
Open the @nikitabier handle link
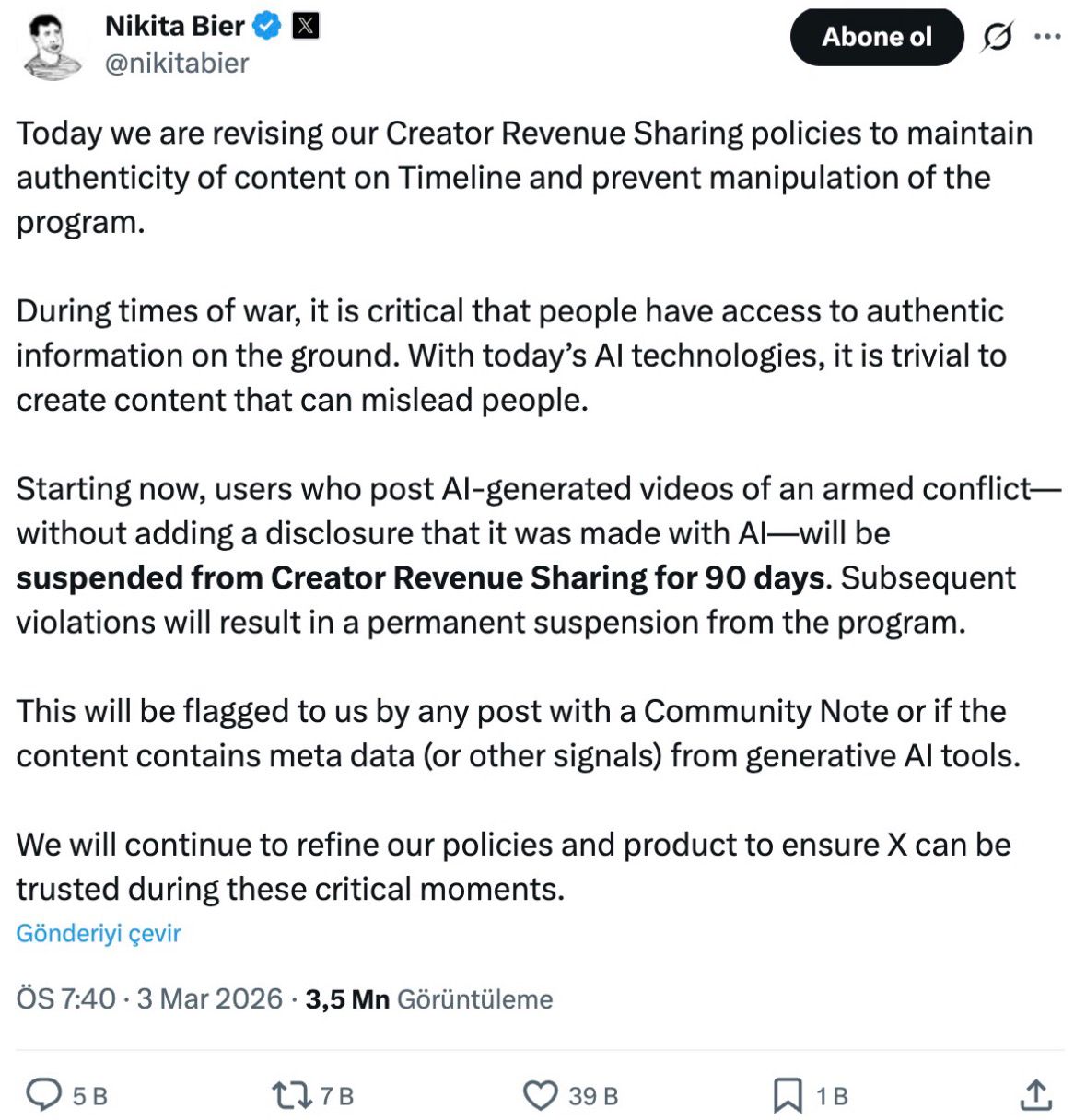[x=177, y=63]
